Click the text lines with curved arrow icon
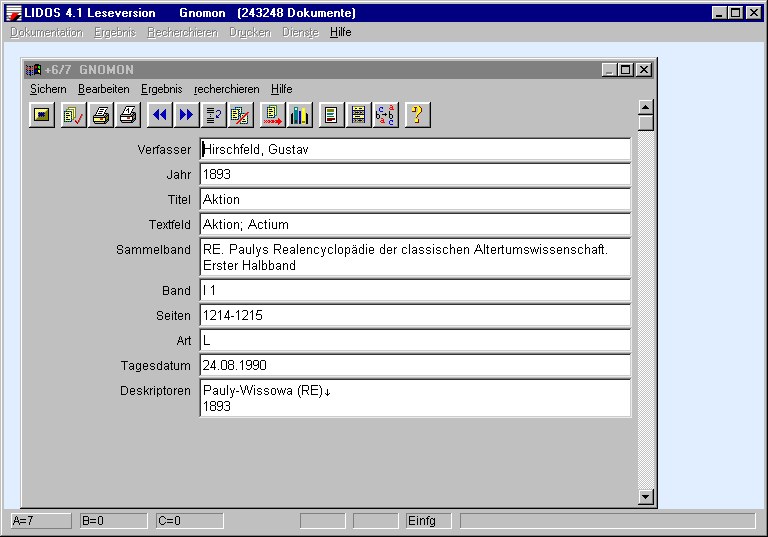The image size is (768, 537). 214,115
